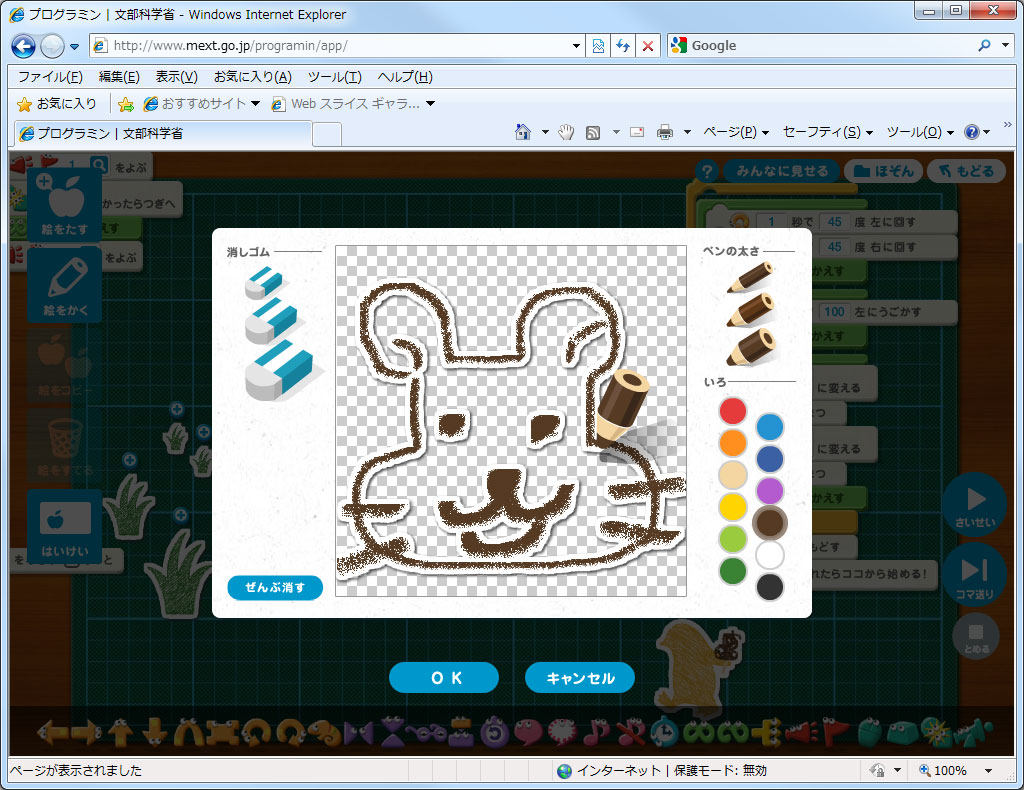Click the みんなに見せる button
This screenshot has width=1024, height=790.
click(x=782, y=171)
